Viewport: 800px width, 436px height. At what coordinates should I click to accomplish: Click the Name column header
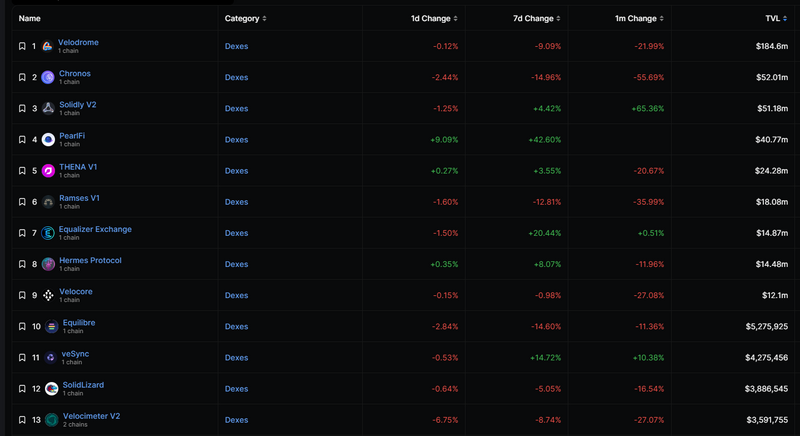click(x=30, y=18)
